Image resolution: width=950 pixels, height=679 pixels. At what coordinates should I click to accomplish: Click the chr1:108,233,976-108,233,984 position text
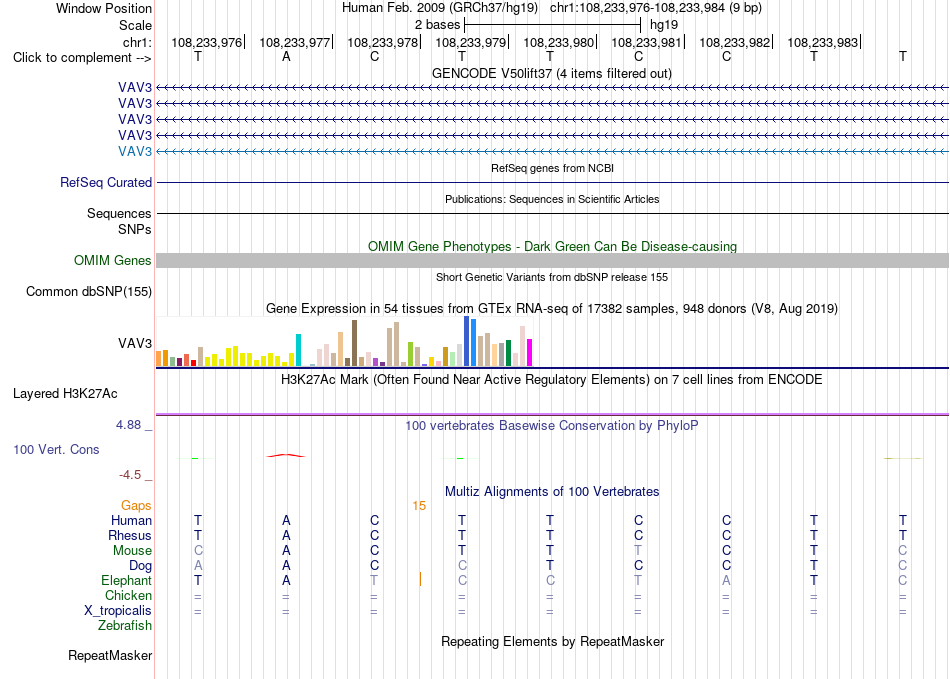[656, 8]
